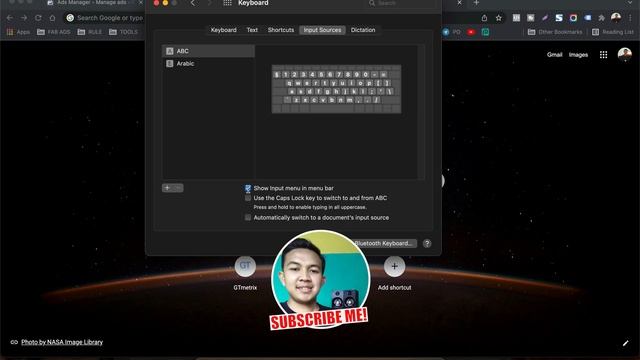Screen dimensions: 640x360
Task: Open RULE bookmark folder
Action: (x=89, y=32)
